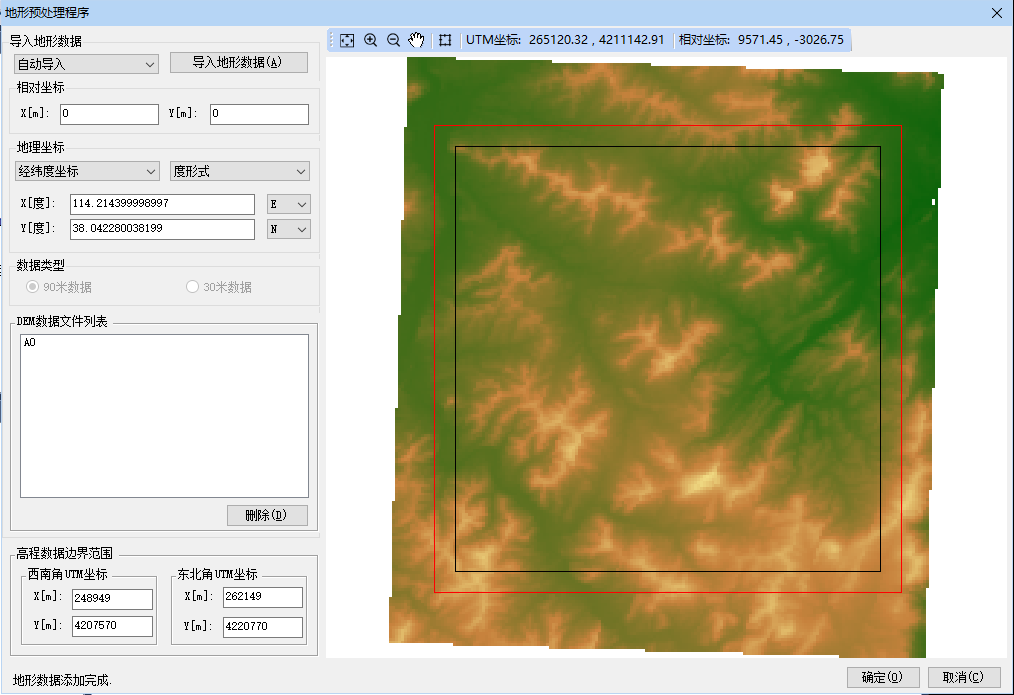Select the zoom out tool
The width and height of the screenshot is (1014, 695).
[393, 40]
